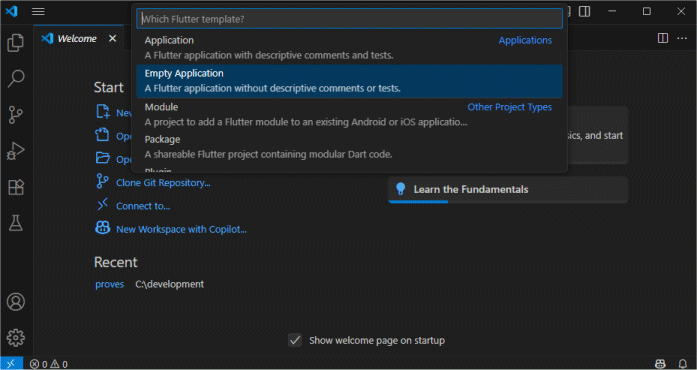Click the Applications group label
Image resolution: width=697 pixels, height=370 pixels.
[525, 40]
